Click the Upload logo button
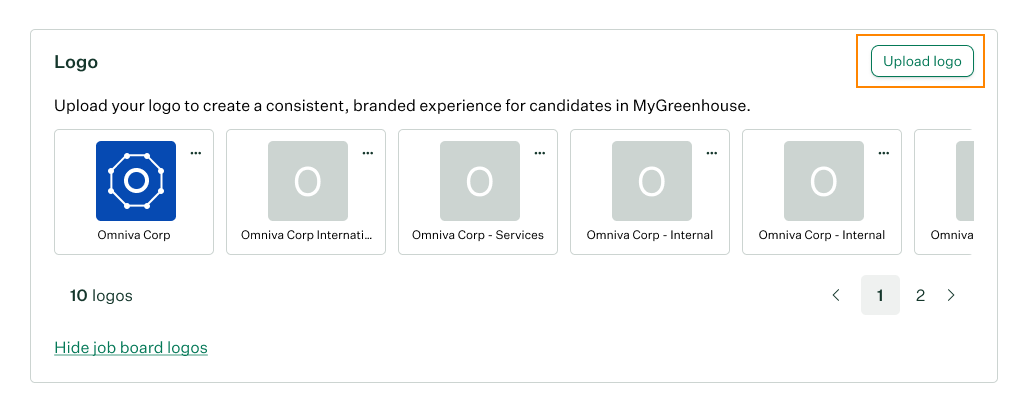1023x405 pixels. (922, 61)
